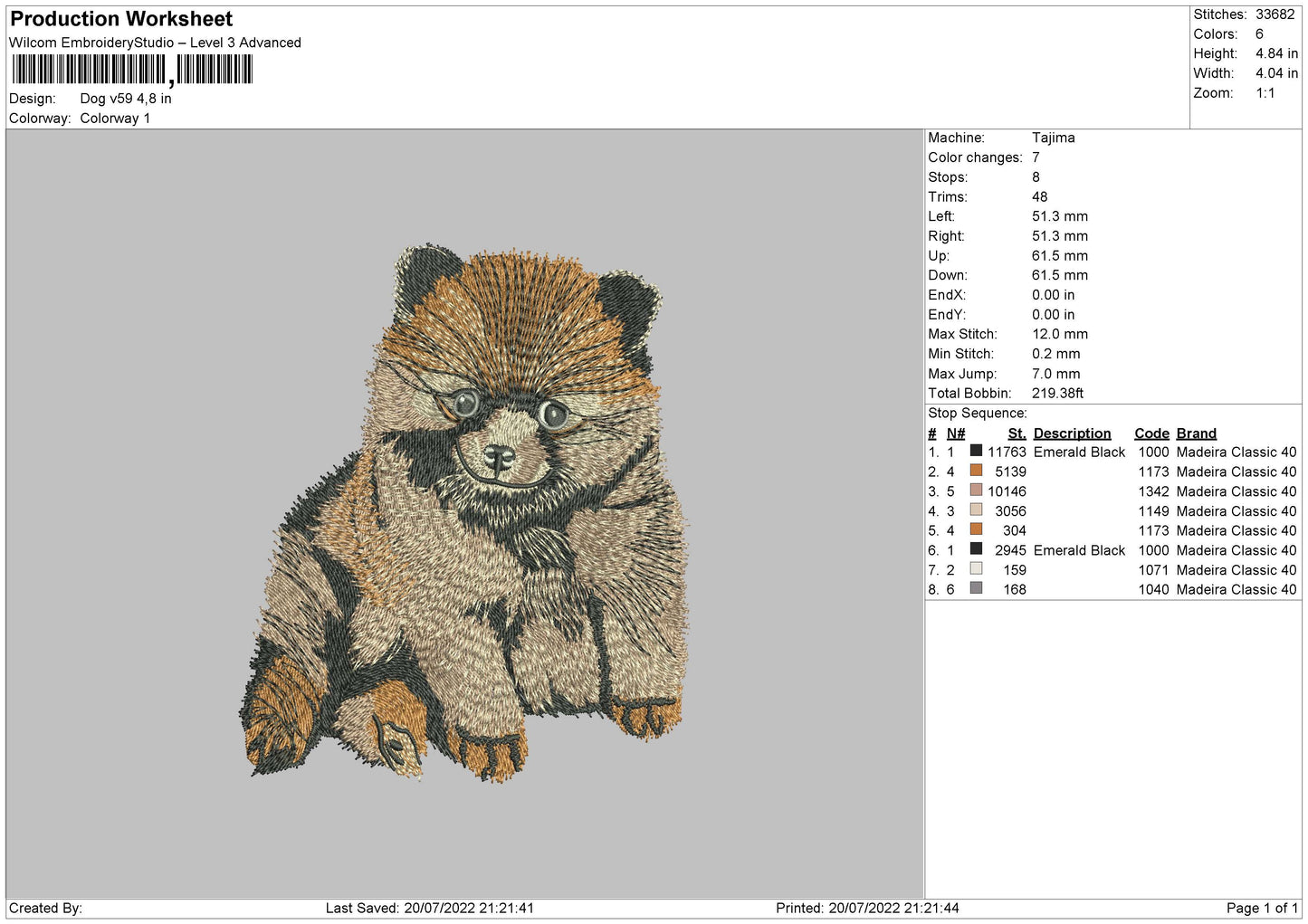Click 'Emerald Black' in stop row 6

1079,551
